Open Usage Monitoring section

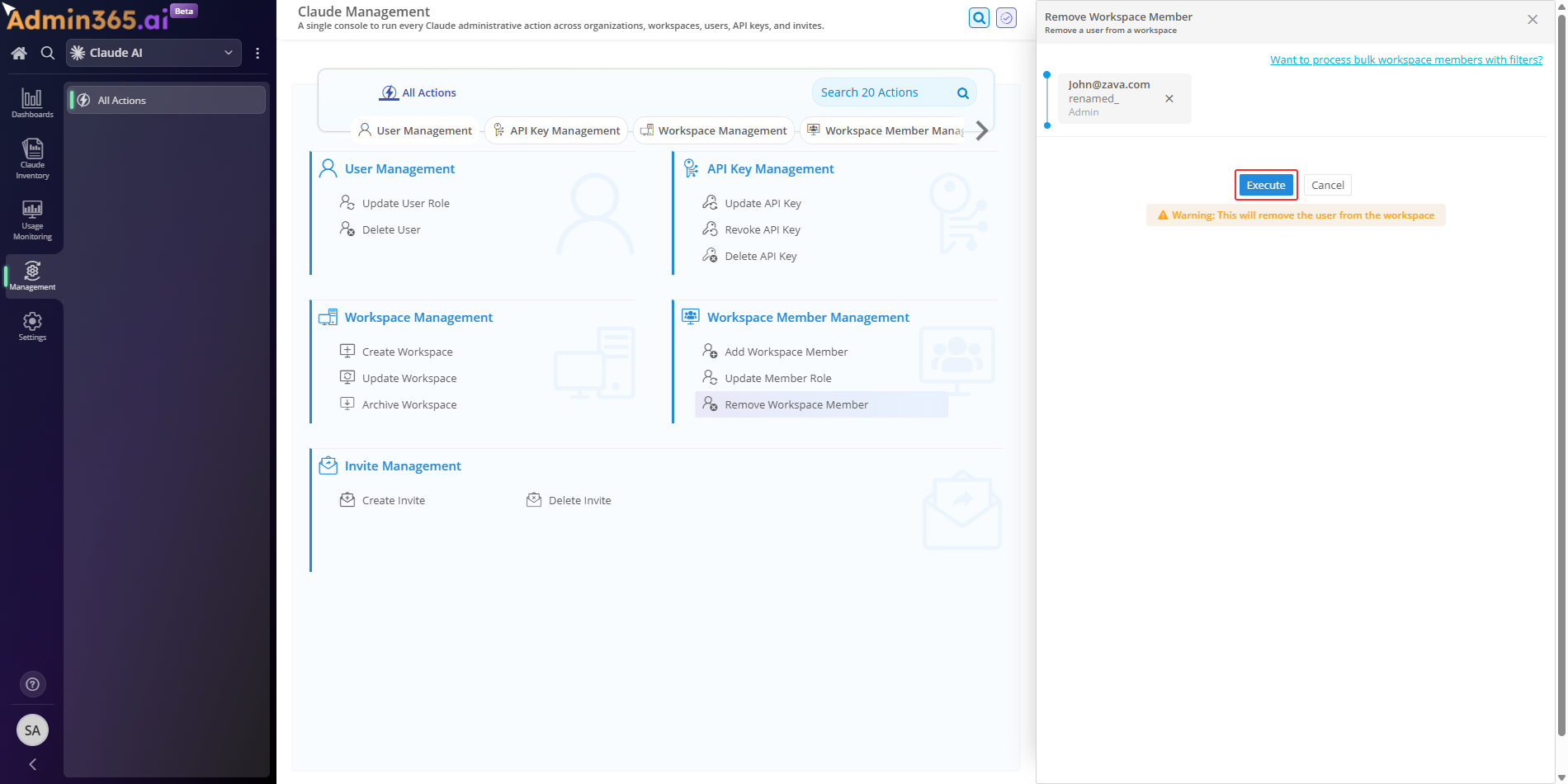click(32, 220)
